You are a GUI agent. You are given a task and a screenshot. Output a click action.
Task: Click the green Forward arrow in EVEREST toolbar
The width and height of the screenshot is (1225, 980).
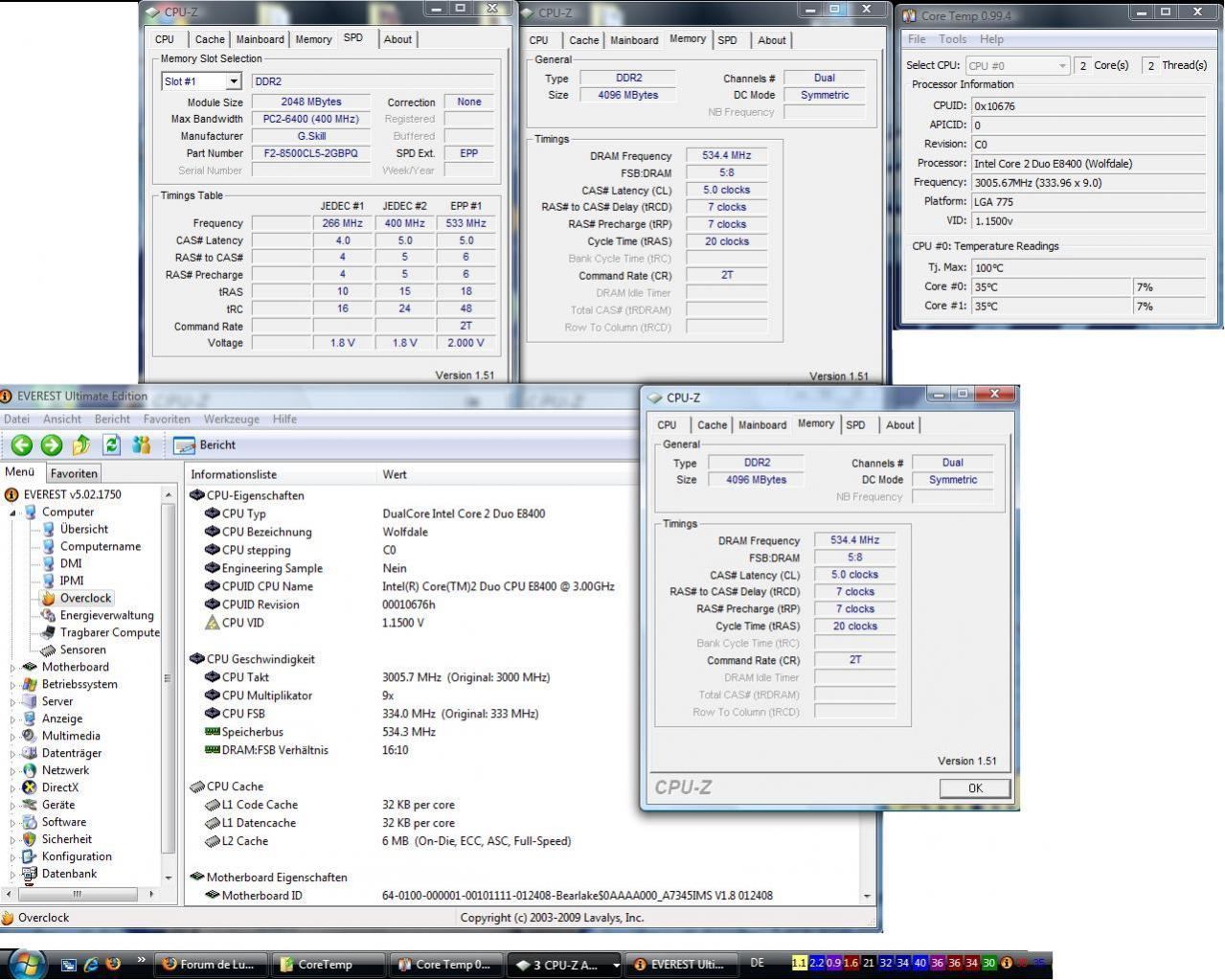[52, 444]
